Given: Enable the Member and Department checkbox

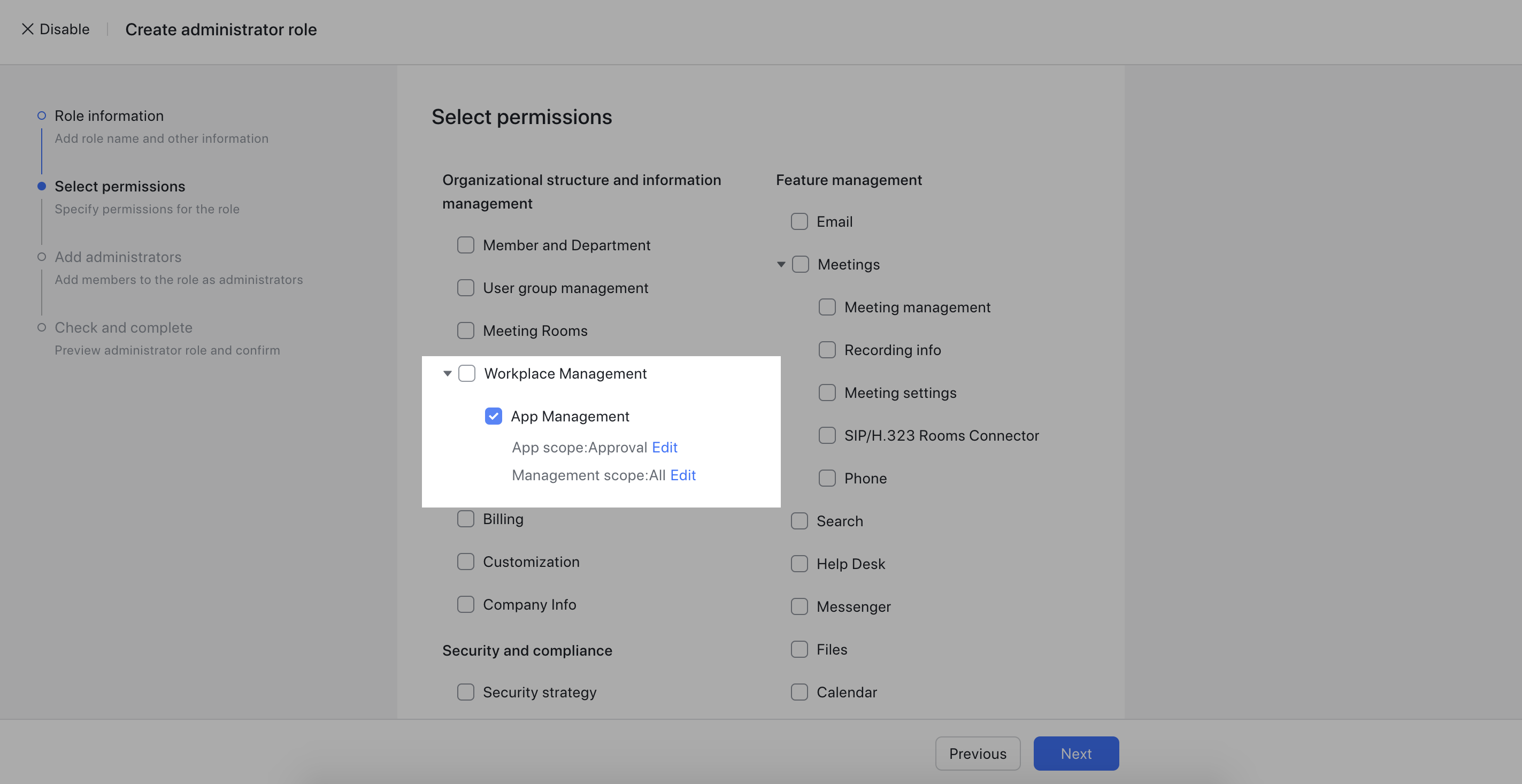Looking at the screenshot, I should coord(465,245).
